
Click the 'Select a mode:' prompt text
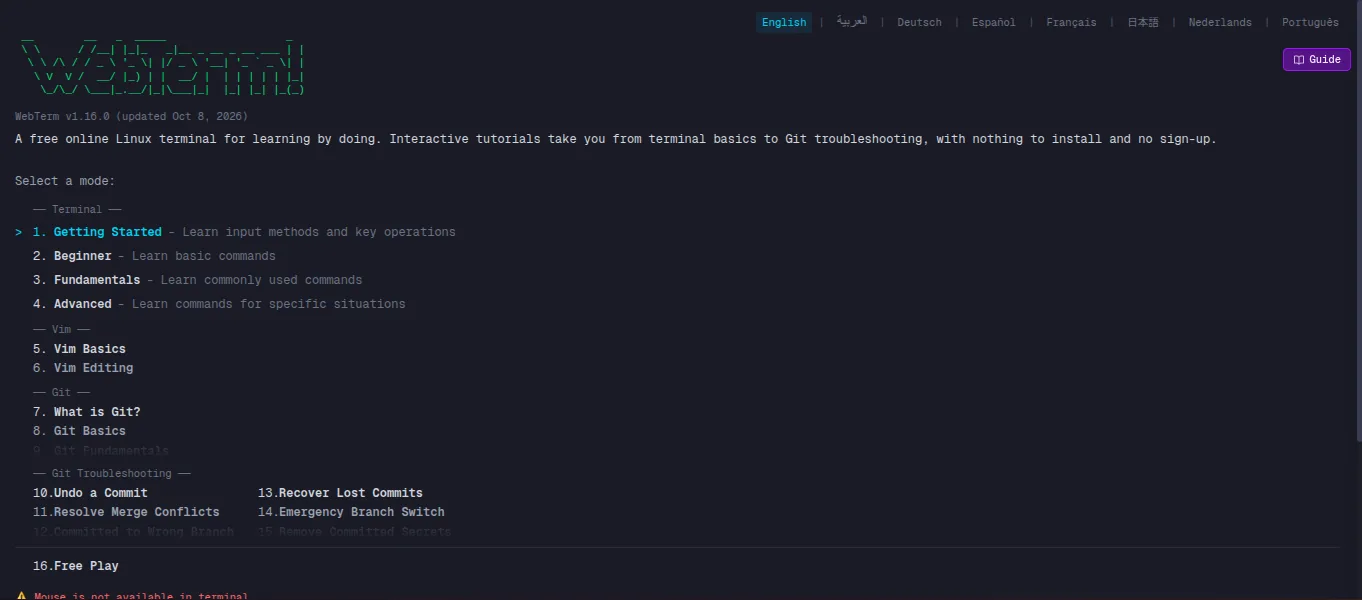point(65,181)
